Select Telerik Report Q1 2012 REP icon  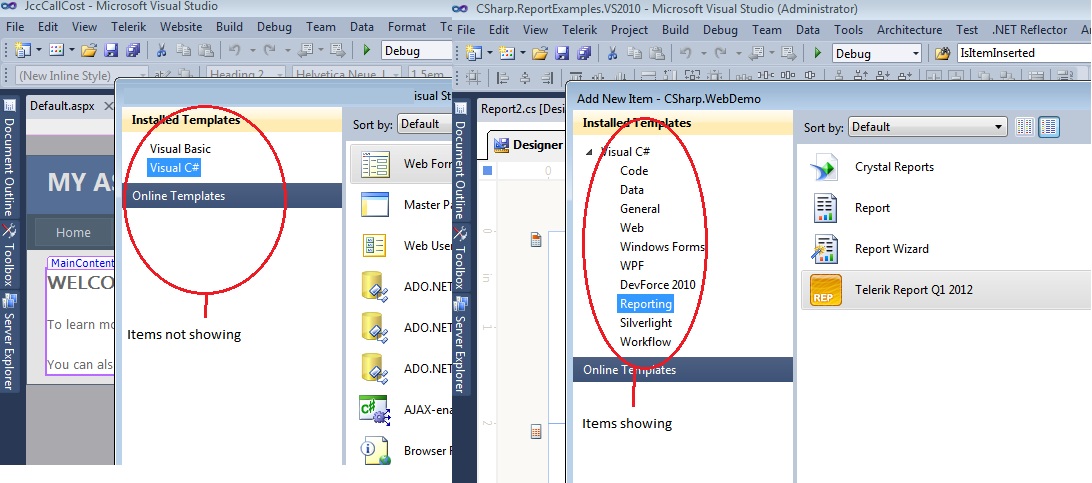point(826,290)
